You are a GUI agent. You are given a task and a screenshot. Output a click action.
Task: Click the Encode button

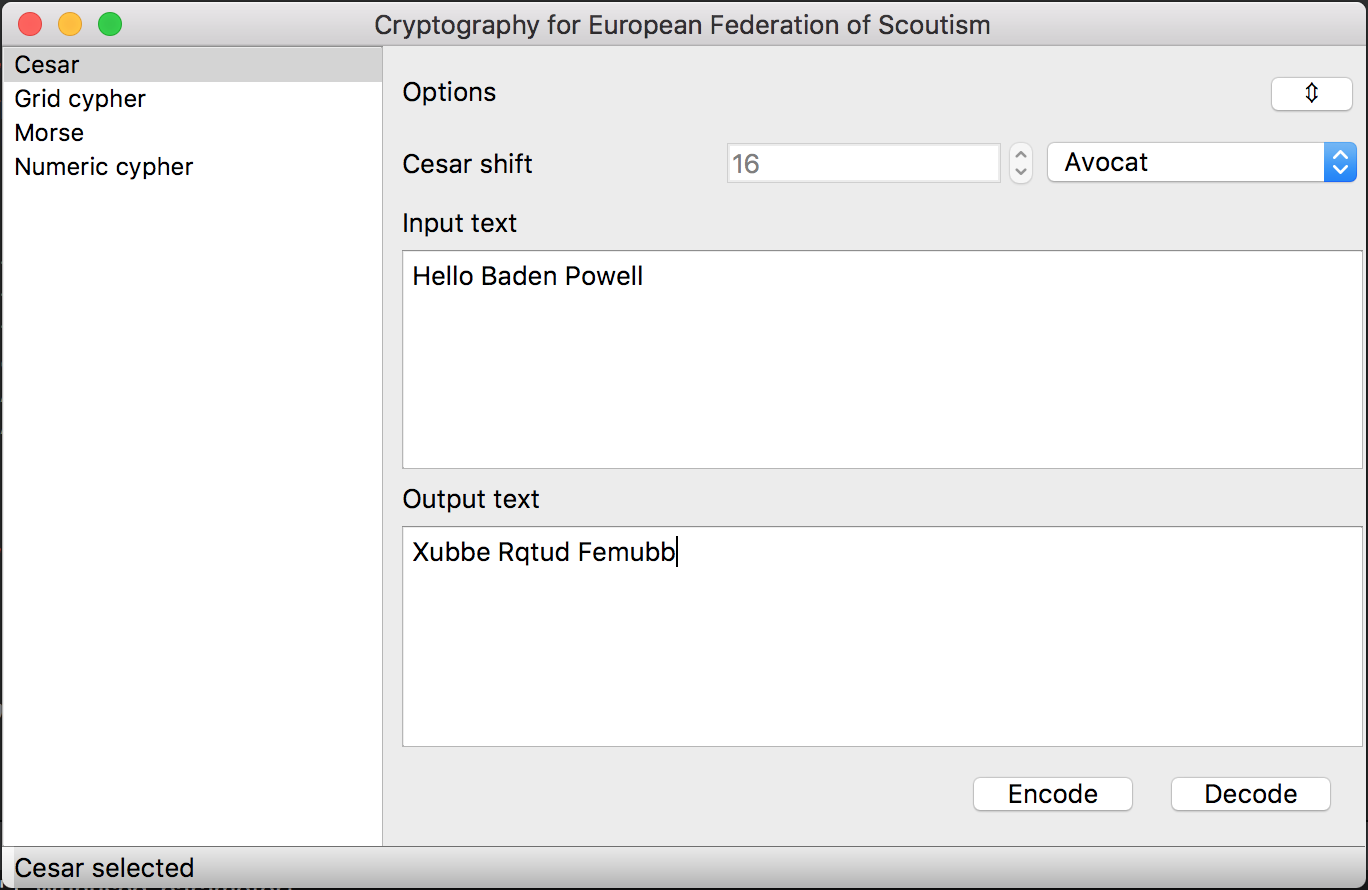1053,794
